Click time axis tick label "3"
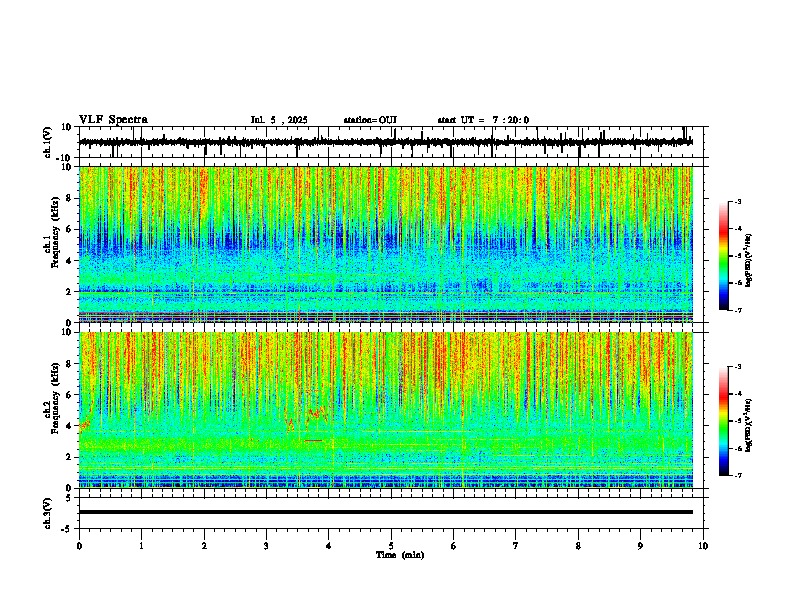This screenshot has width=792, height=612. point(266,546)
